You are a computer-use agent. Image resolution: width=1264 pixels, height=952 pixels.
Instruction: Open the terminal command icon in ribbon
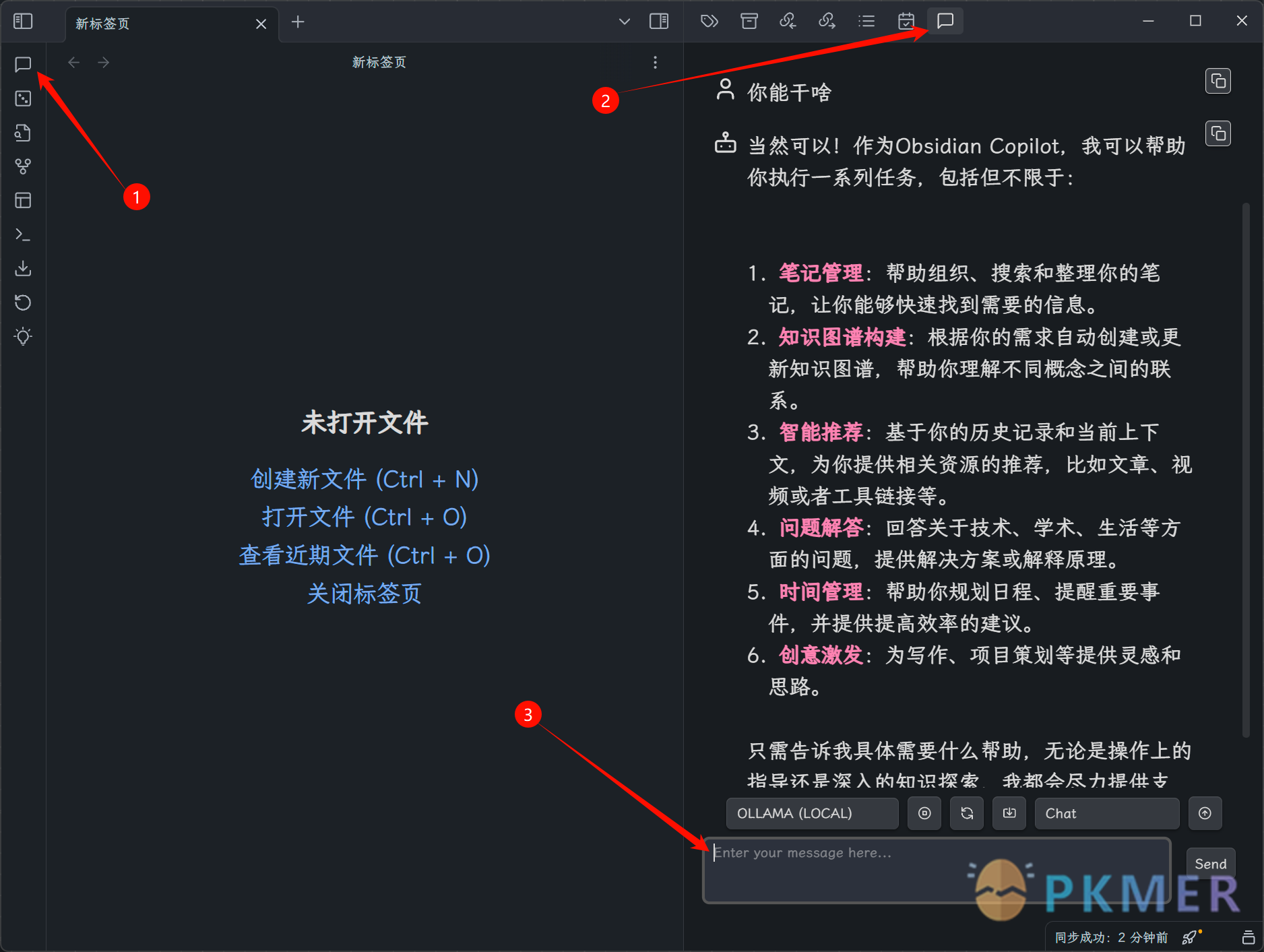23,234
